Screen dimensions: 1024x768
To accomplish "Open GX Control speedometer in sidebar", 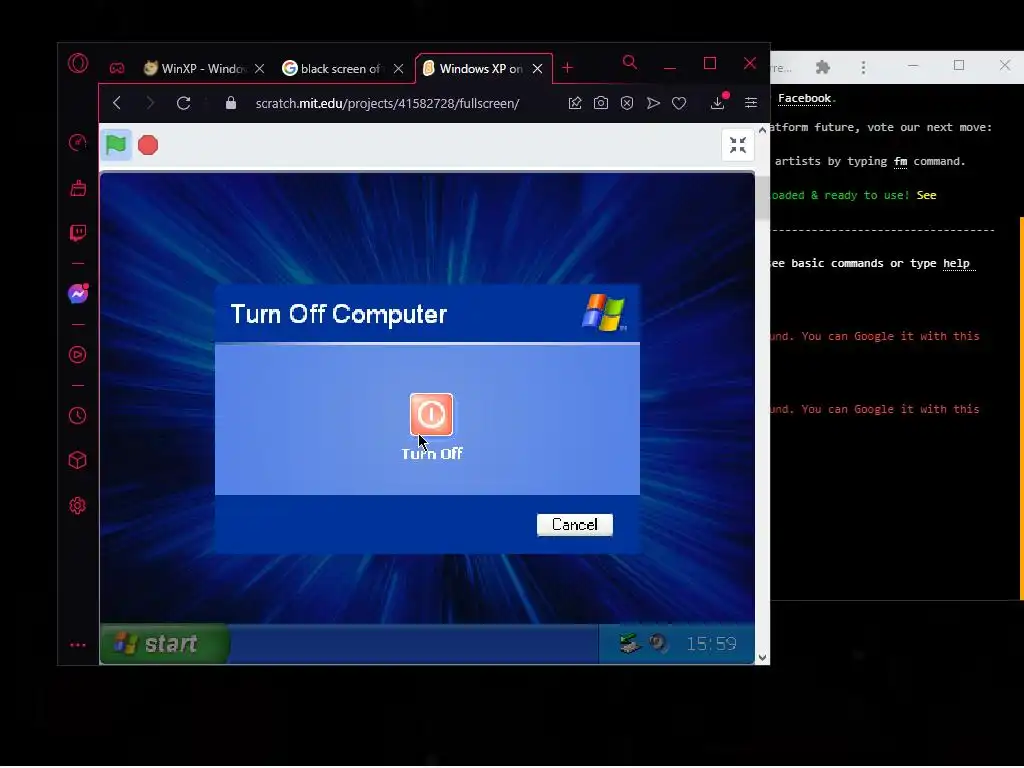I will tap(78, 142).
